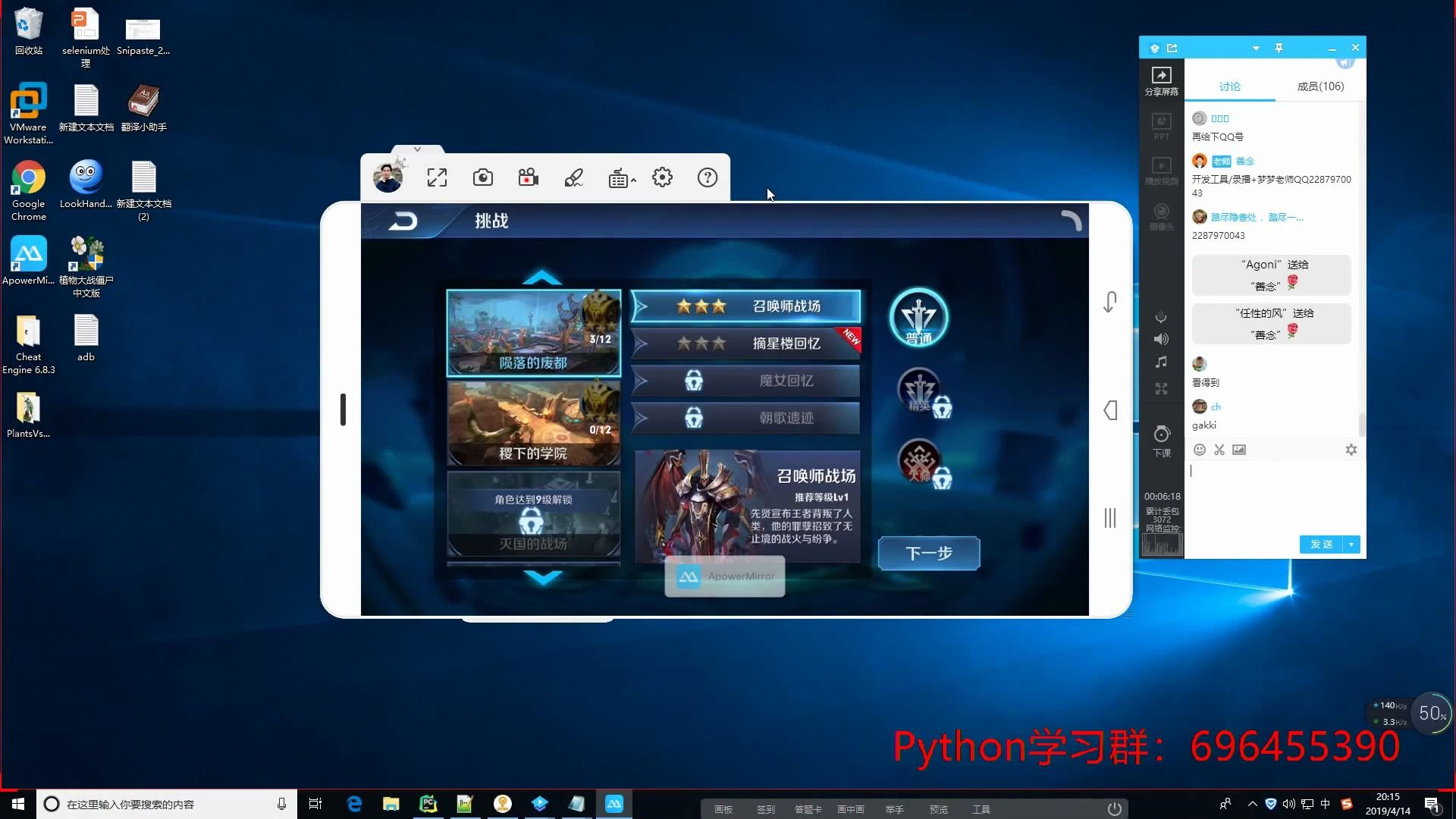Click the 下一步 next step button
The width and height of the screenshot is (1456, 819).
928,553
